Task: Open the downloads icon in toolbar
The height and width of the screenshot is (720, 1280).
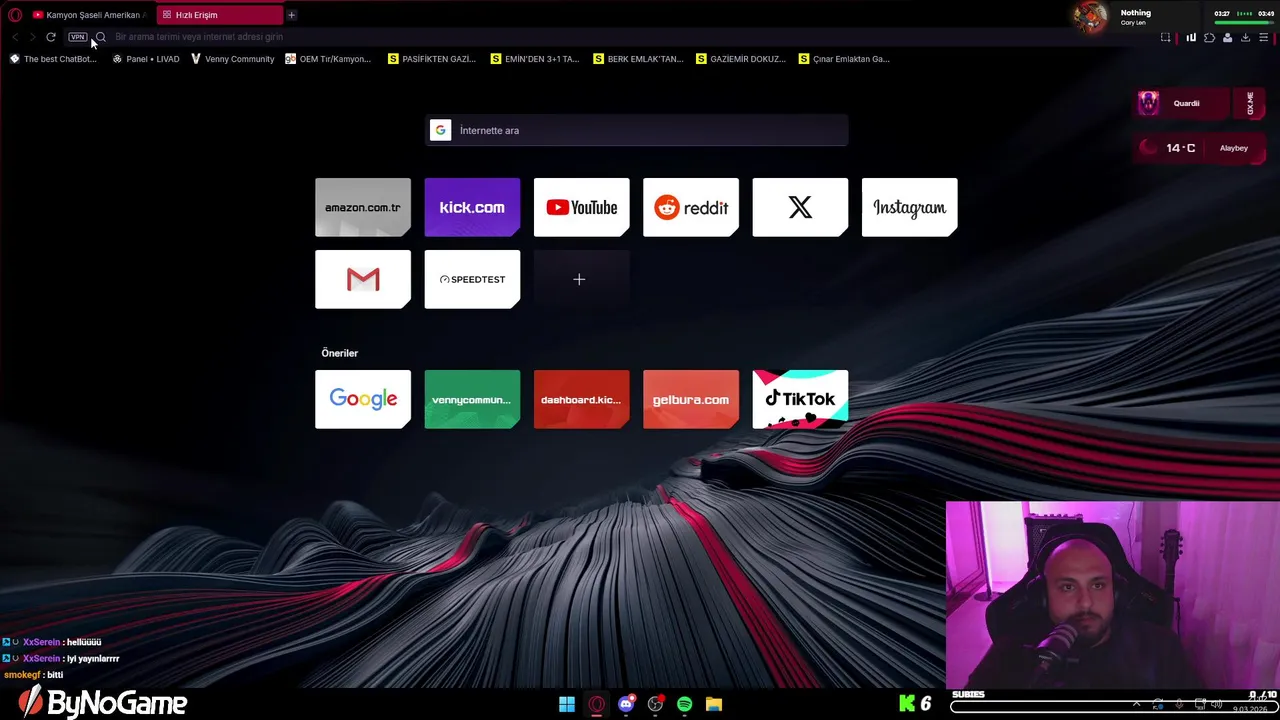Action: 1245,37
